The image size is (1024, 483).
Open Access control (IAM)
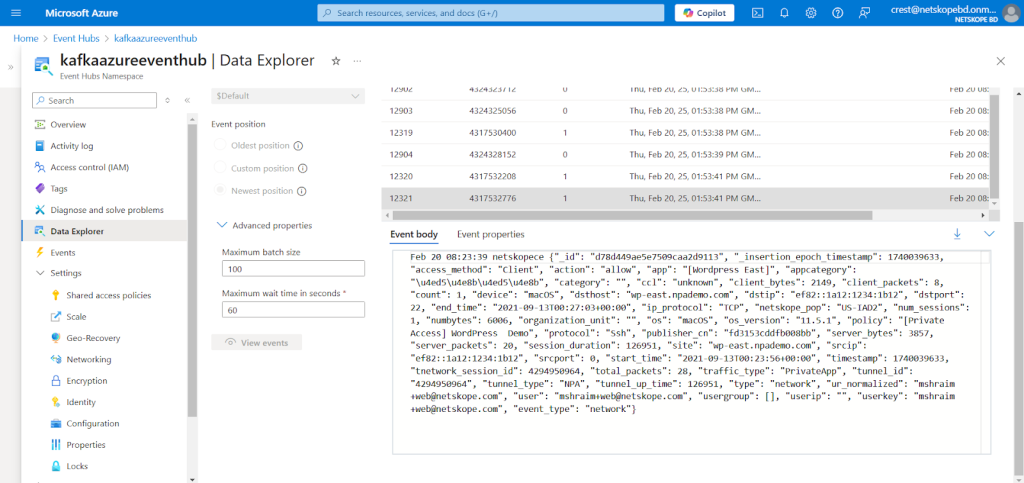tap(89, 167)
